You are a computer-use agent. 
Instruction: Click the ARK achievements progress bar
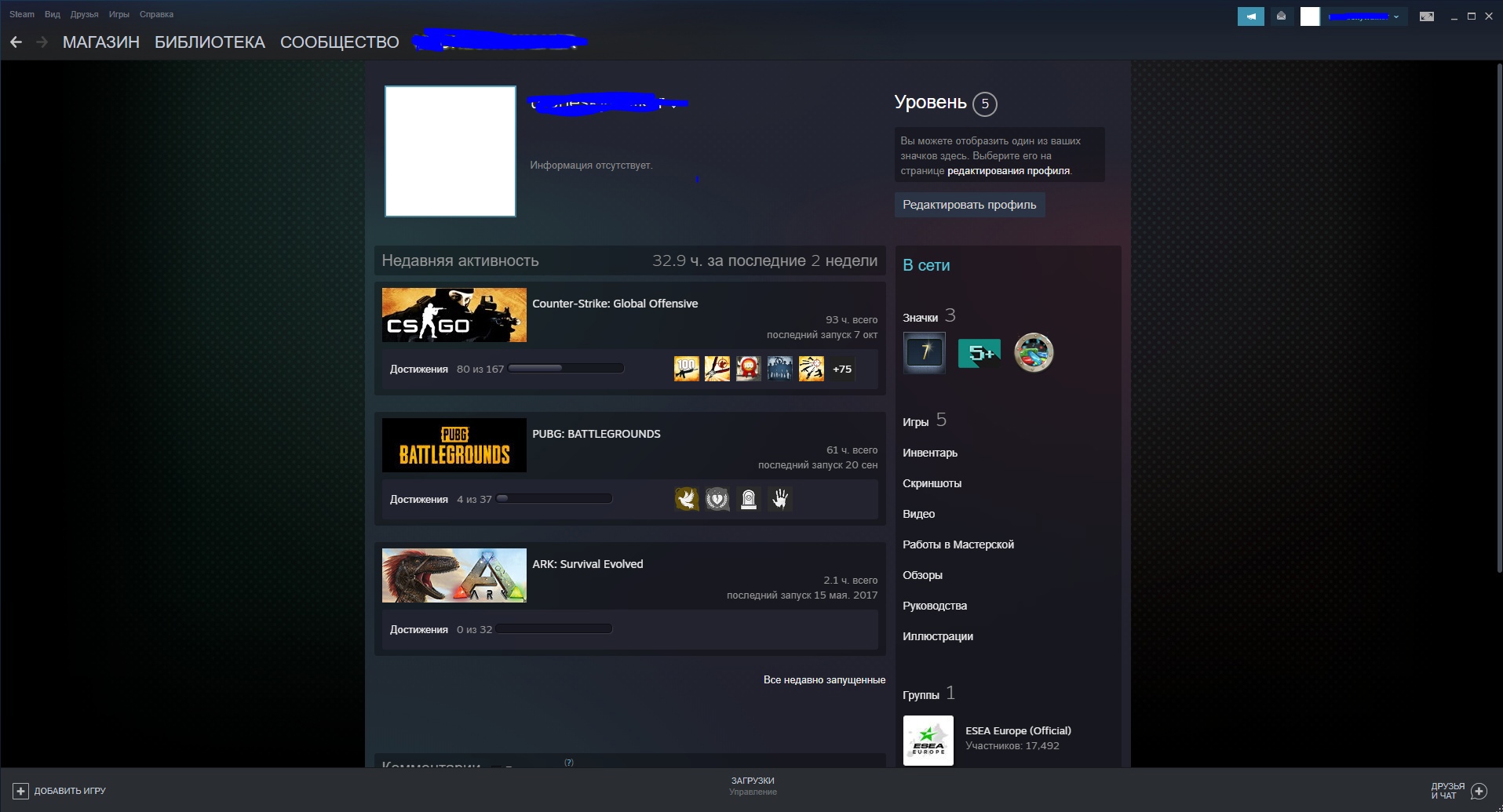coord(554,628)
